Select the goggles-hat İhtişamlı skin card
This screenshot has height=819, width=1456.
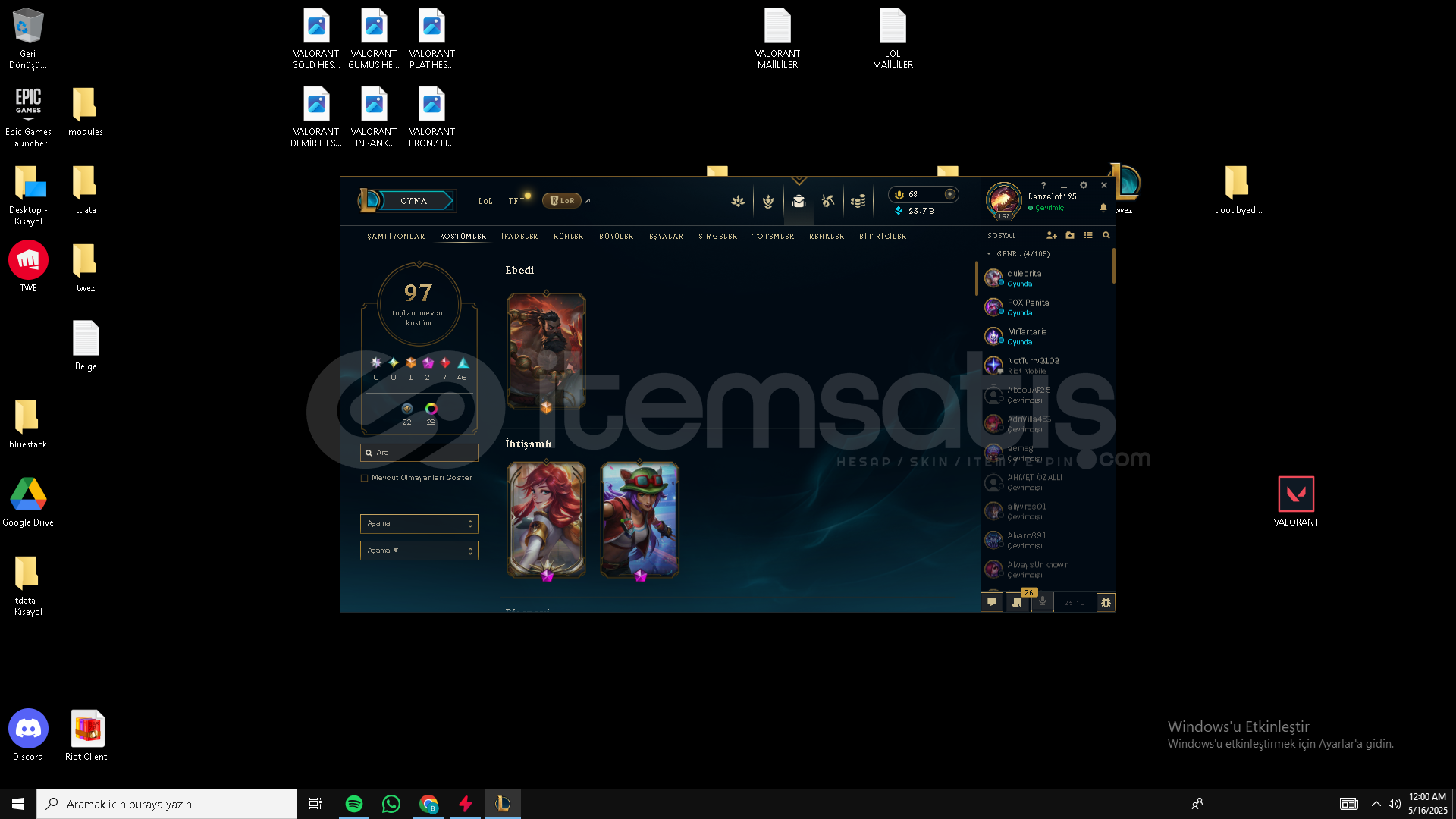(639, 519)
